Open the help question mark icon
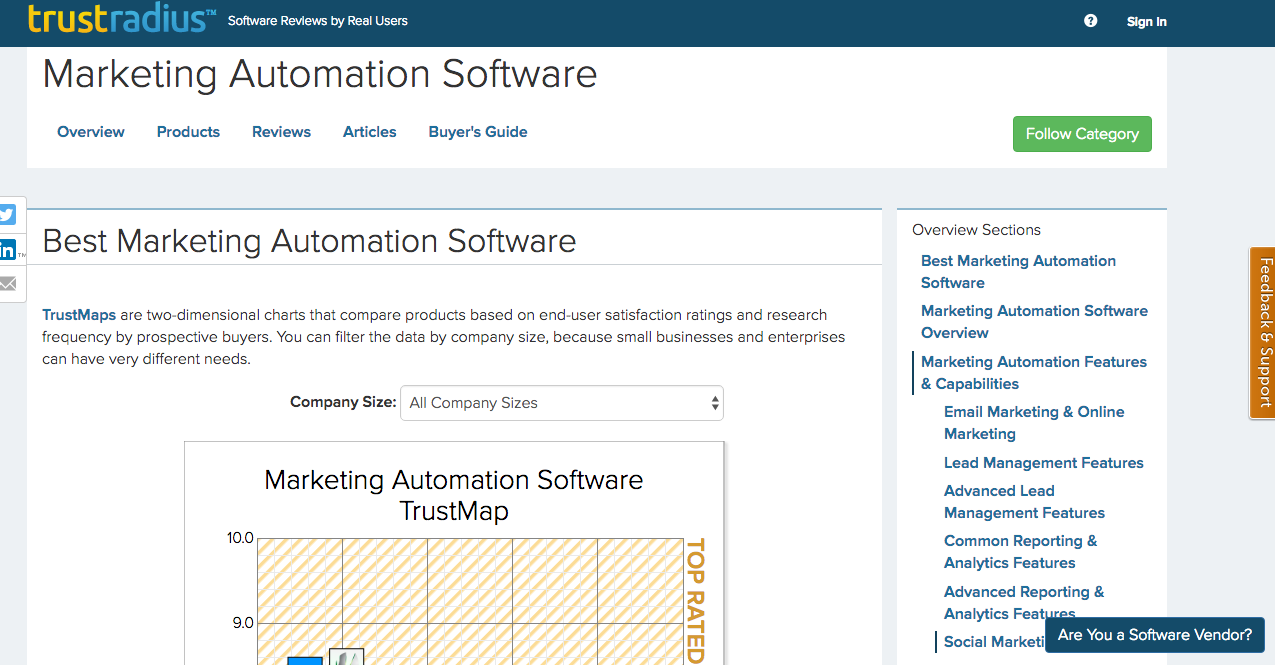Viewport: 1275px width, 665px height. pos(1090,21)
